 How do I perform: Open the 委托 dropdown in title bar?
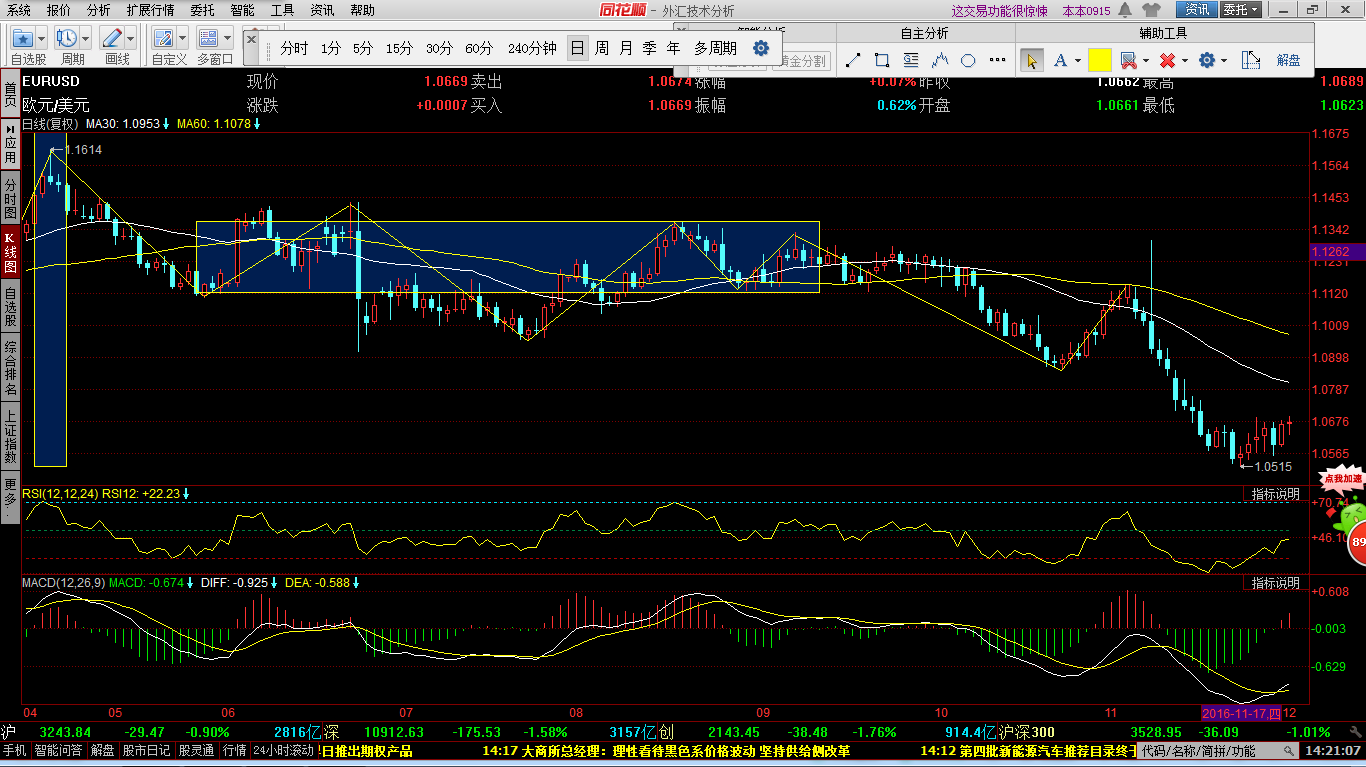pyautogui.click(x=1241, y=10)
